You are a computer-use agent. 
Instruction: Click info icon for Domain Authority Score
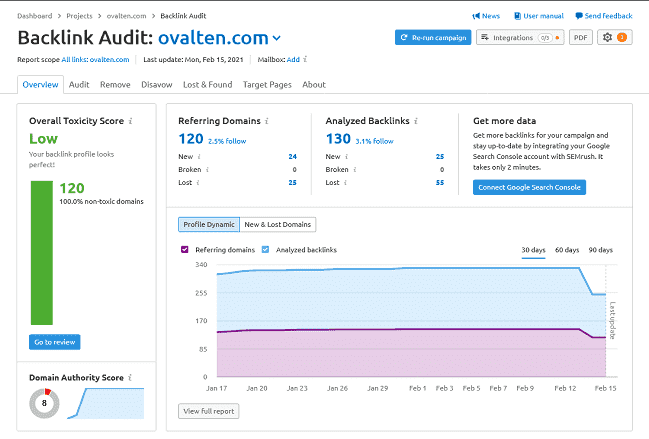click(x=130, y=377)
